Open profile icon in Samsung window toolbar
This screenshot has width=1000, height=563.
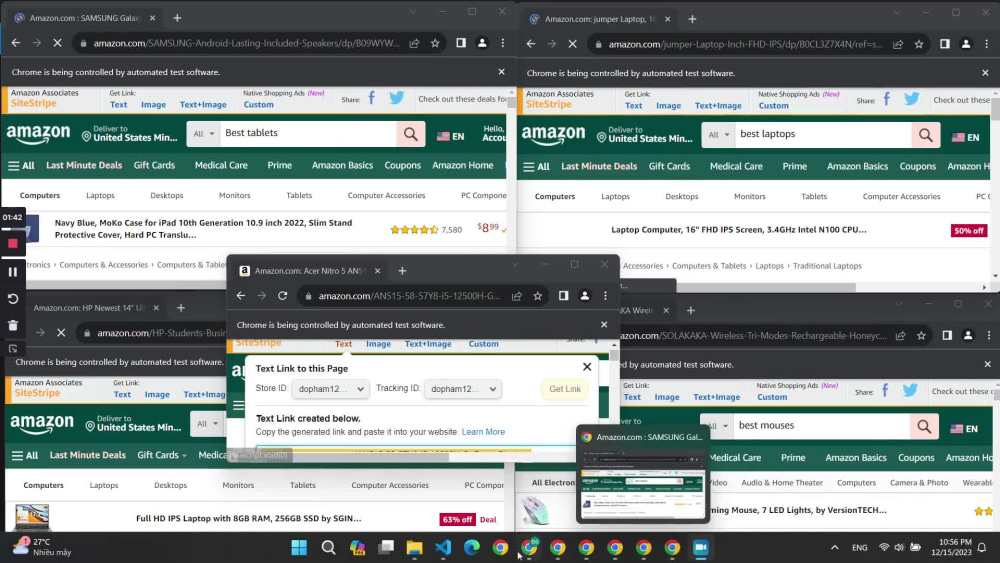[482, 43]
